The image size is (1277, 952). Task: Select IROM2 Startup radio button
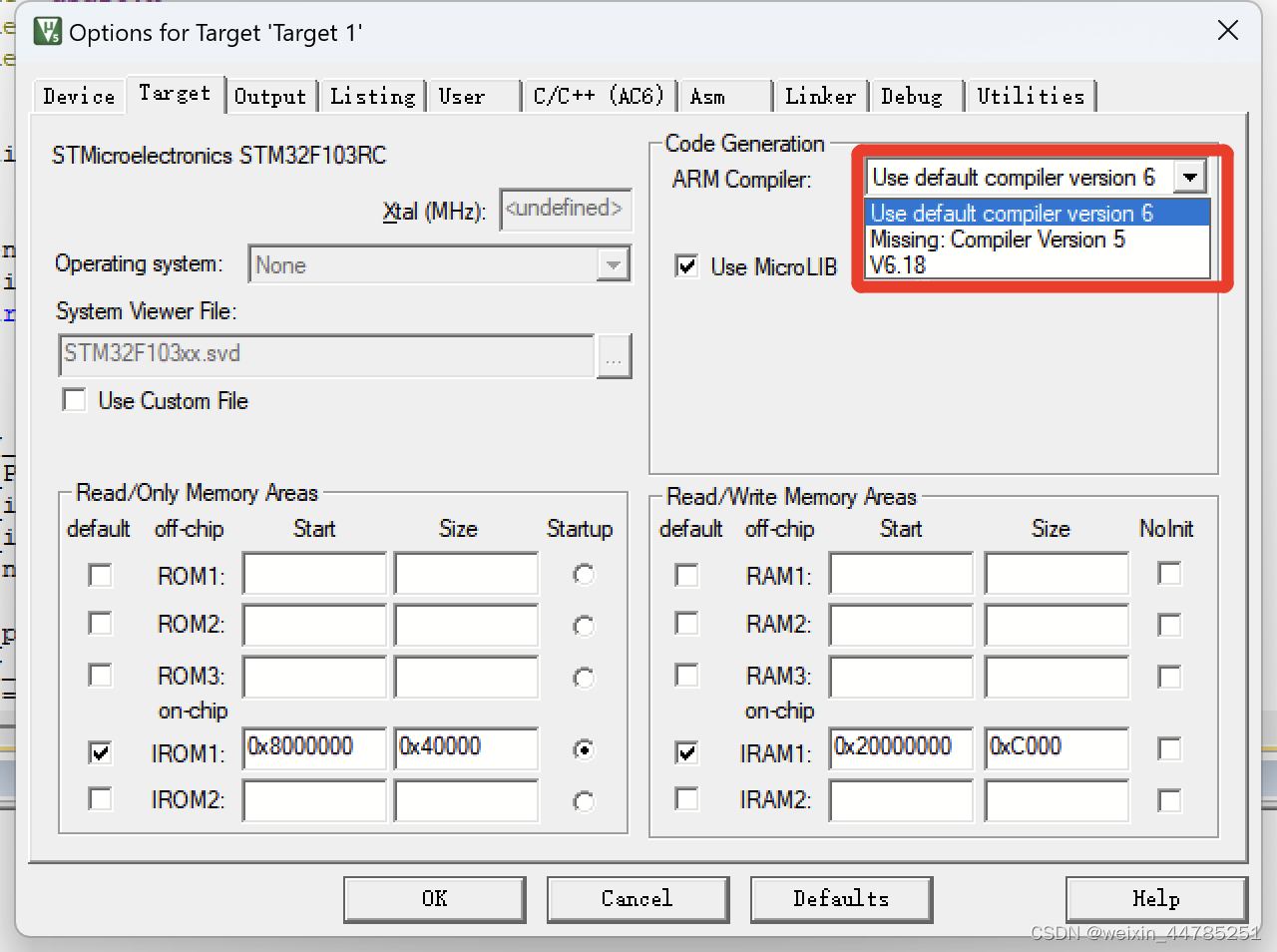(584, 801)
